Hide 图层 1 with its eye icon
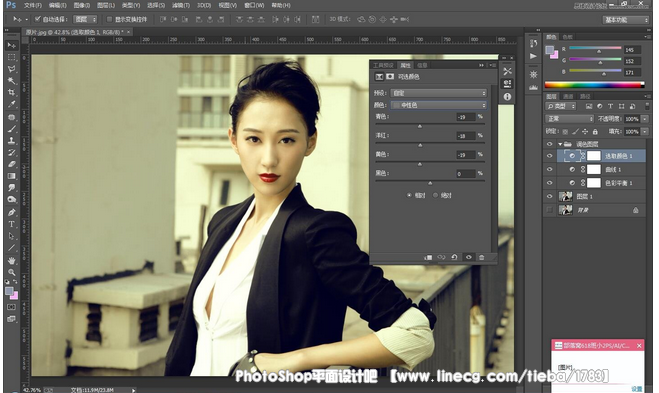 (549, 196)
